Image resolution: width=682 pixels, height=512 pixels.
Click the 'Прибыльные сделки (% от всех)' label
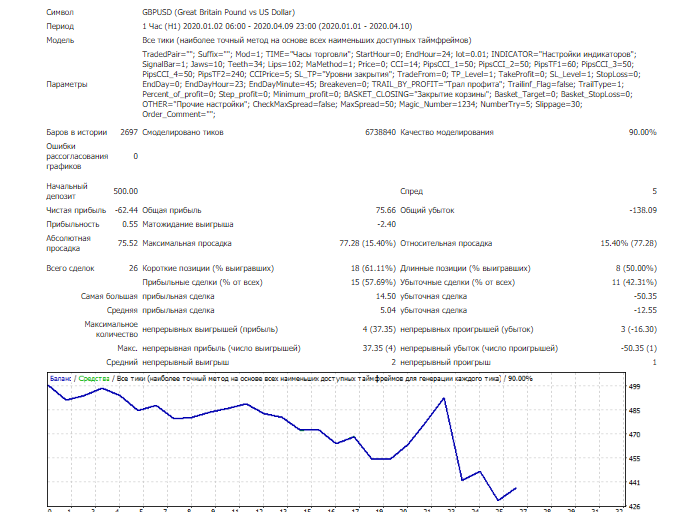click(x=202, y=282)
